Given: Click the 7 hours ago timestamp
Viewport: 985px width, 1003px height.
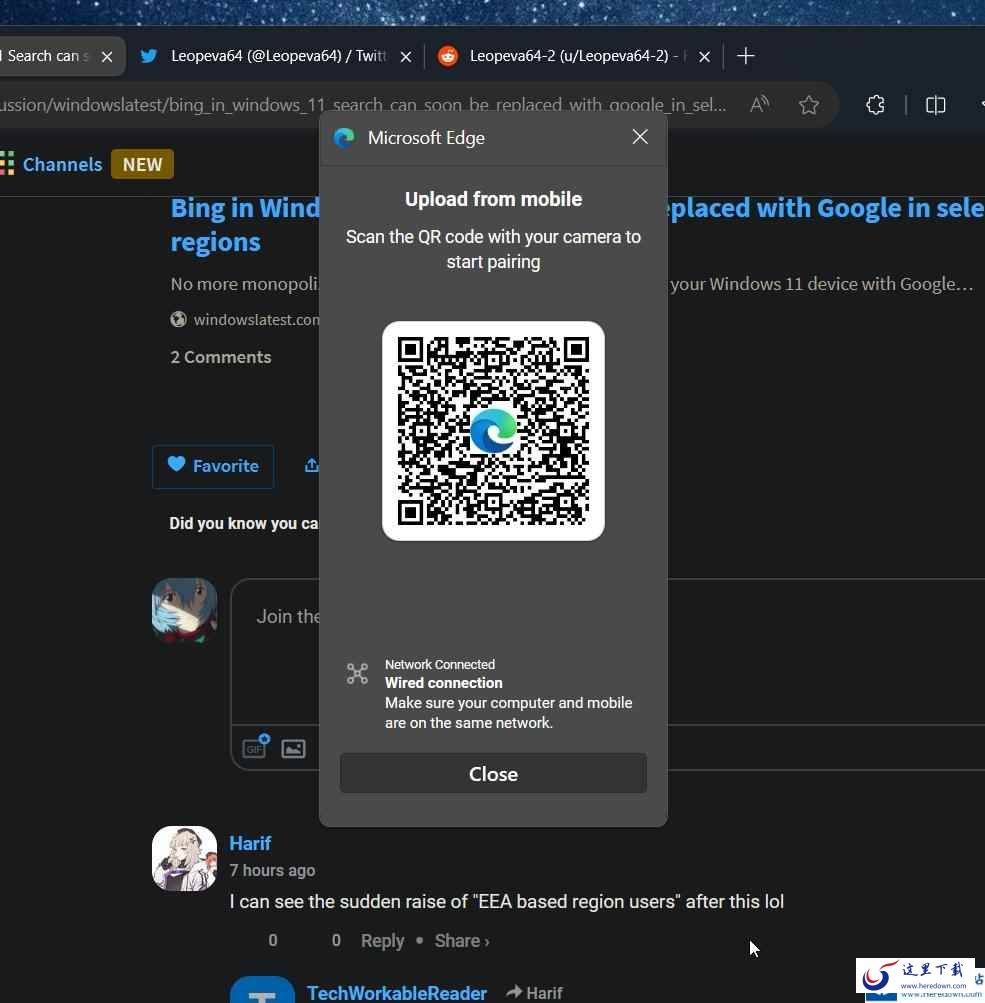Looking at the screenshot, I should click(x=272, y=871).
